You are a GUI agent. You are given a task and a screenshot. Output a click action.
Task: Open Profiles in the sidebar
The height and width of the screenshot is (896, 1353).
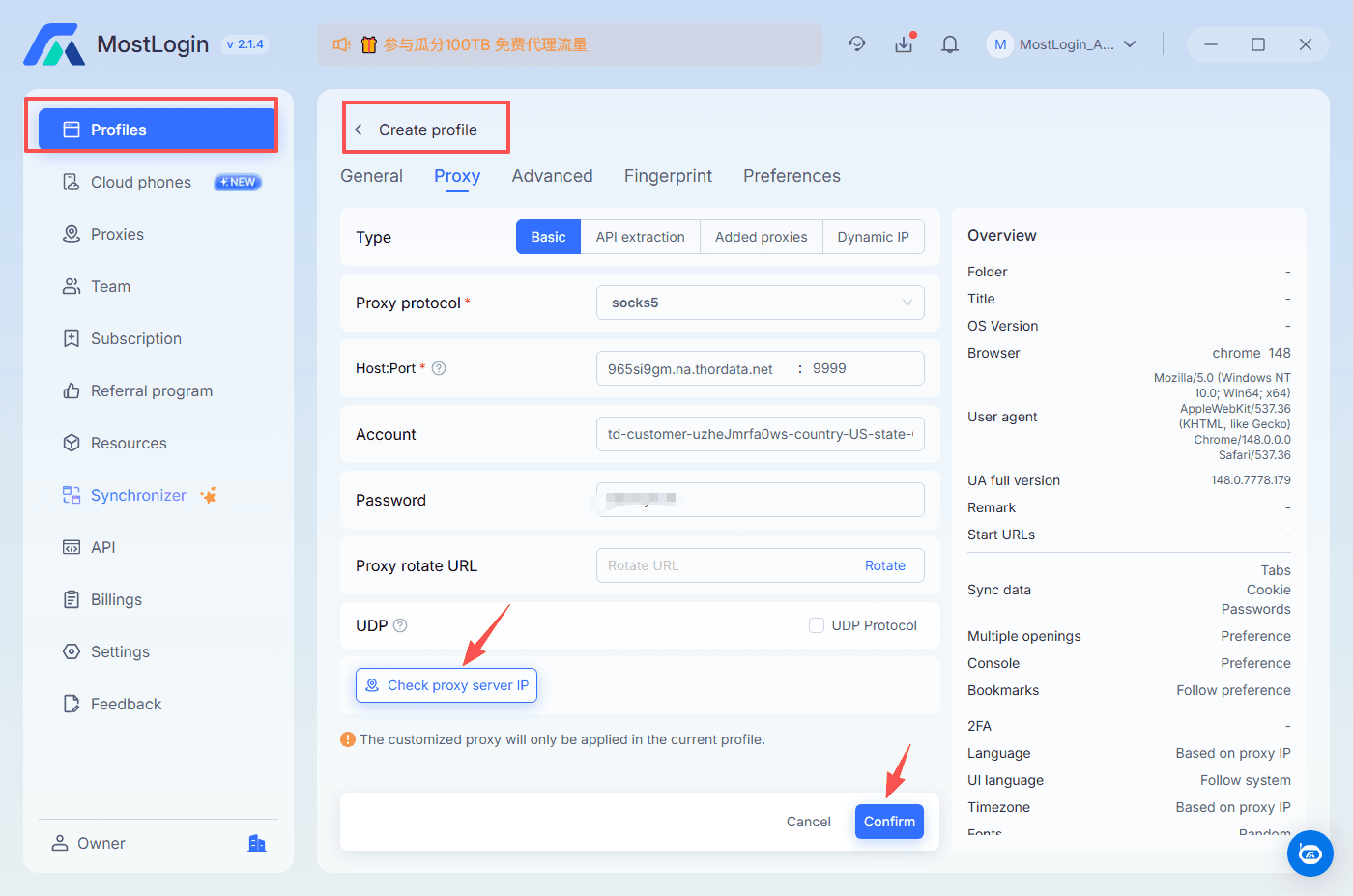click(158, 130)
